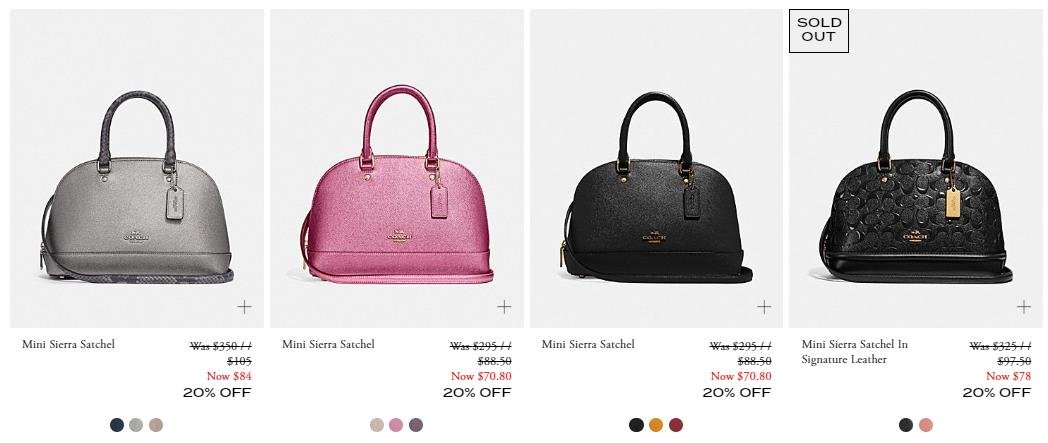Image resolution: width=1048 pixels, height=443 pixels.
Task: Choose the orange swatch for the third satchel
Action: [656, 425]
